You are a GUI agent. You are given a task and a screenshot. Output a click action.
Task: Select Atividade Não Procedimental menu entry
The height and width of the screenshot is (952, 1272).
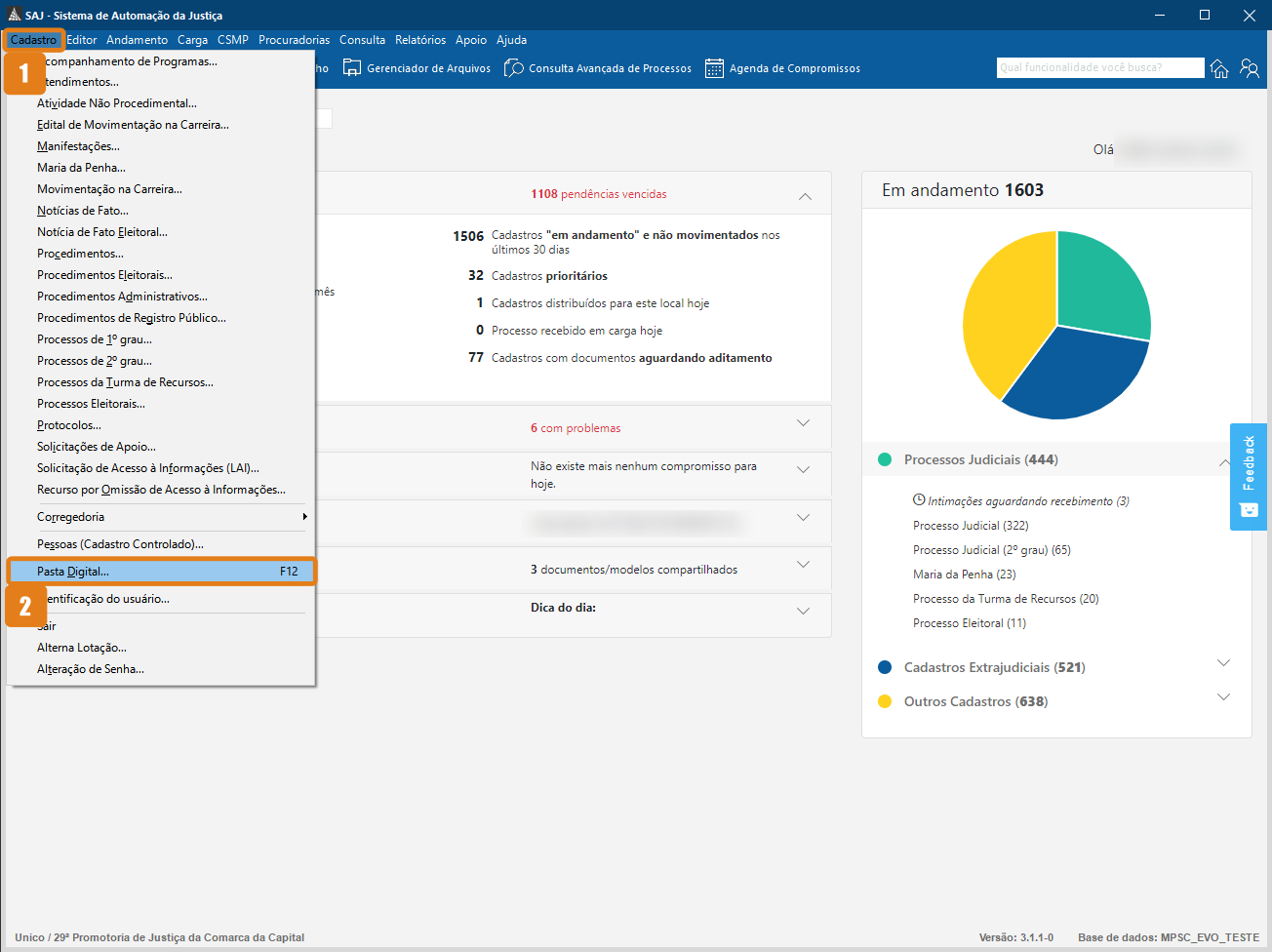[x=161, y=103]
